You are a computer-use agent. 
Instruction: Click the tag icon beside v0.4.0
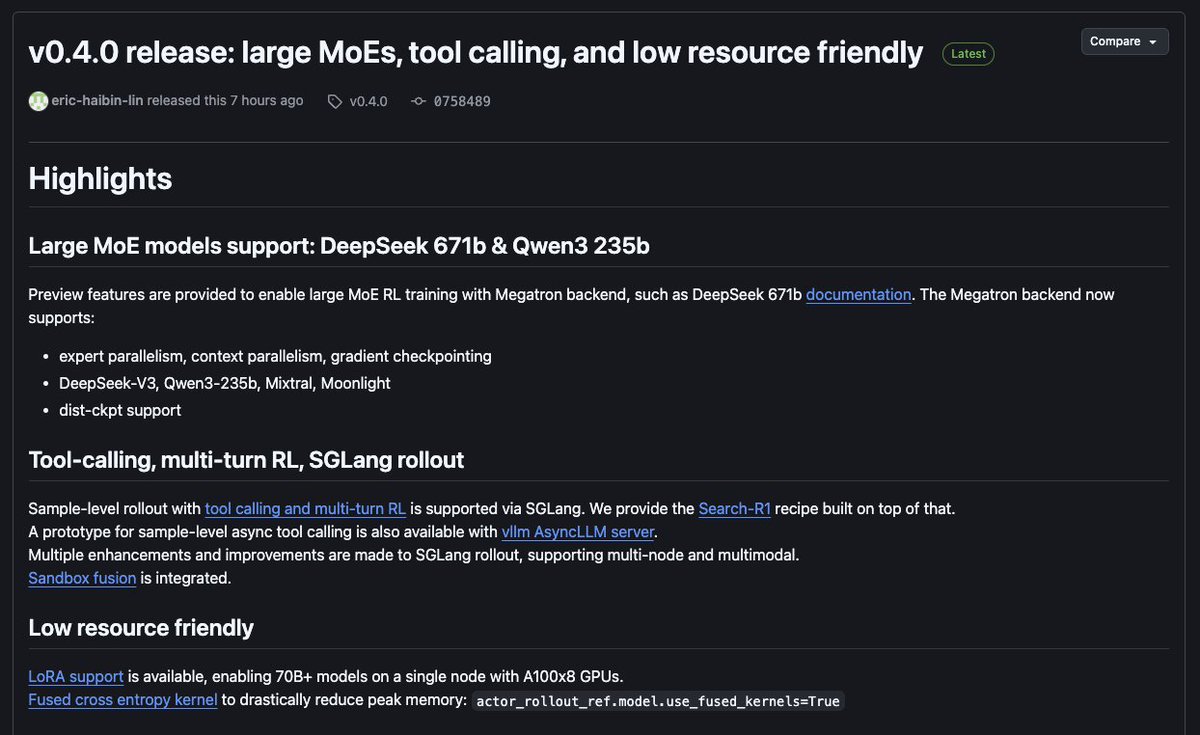(335, 101)
